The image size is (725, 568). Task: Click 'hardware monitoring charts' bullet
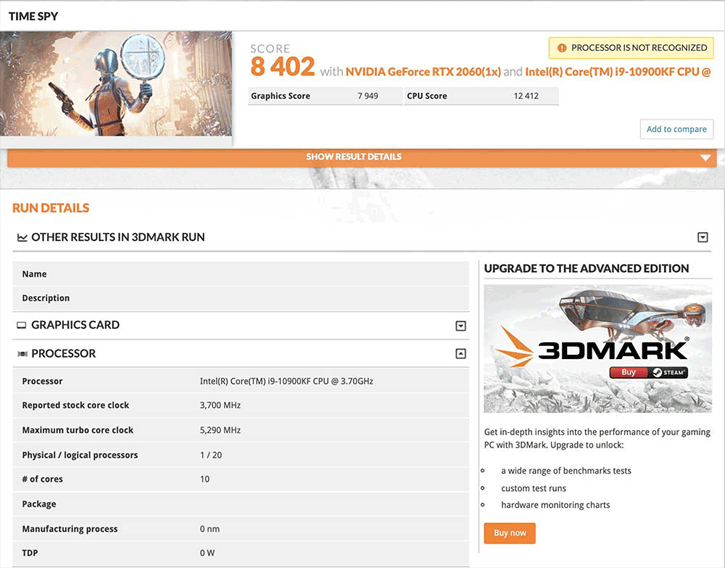555,505
